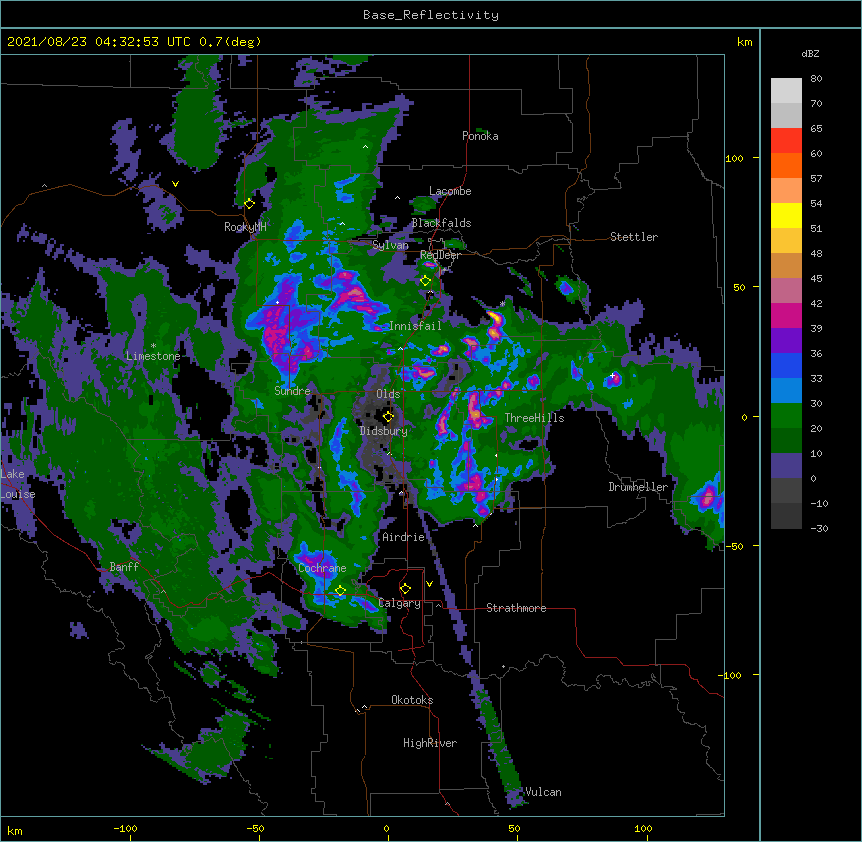Click the 80 value on dBZ legend
The image size is (862, 842).
[816, 79]
